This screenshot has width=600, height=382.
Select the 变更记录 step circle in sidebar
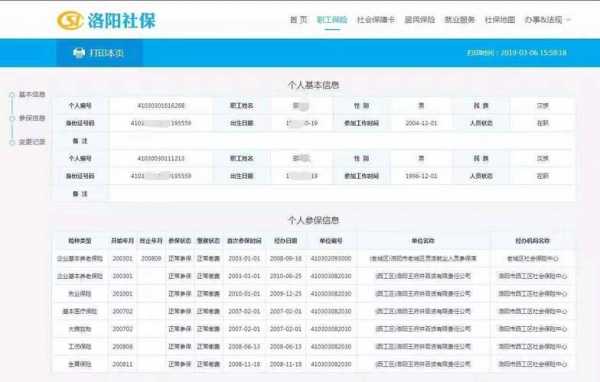[12, 142]
